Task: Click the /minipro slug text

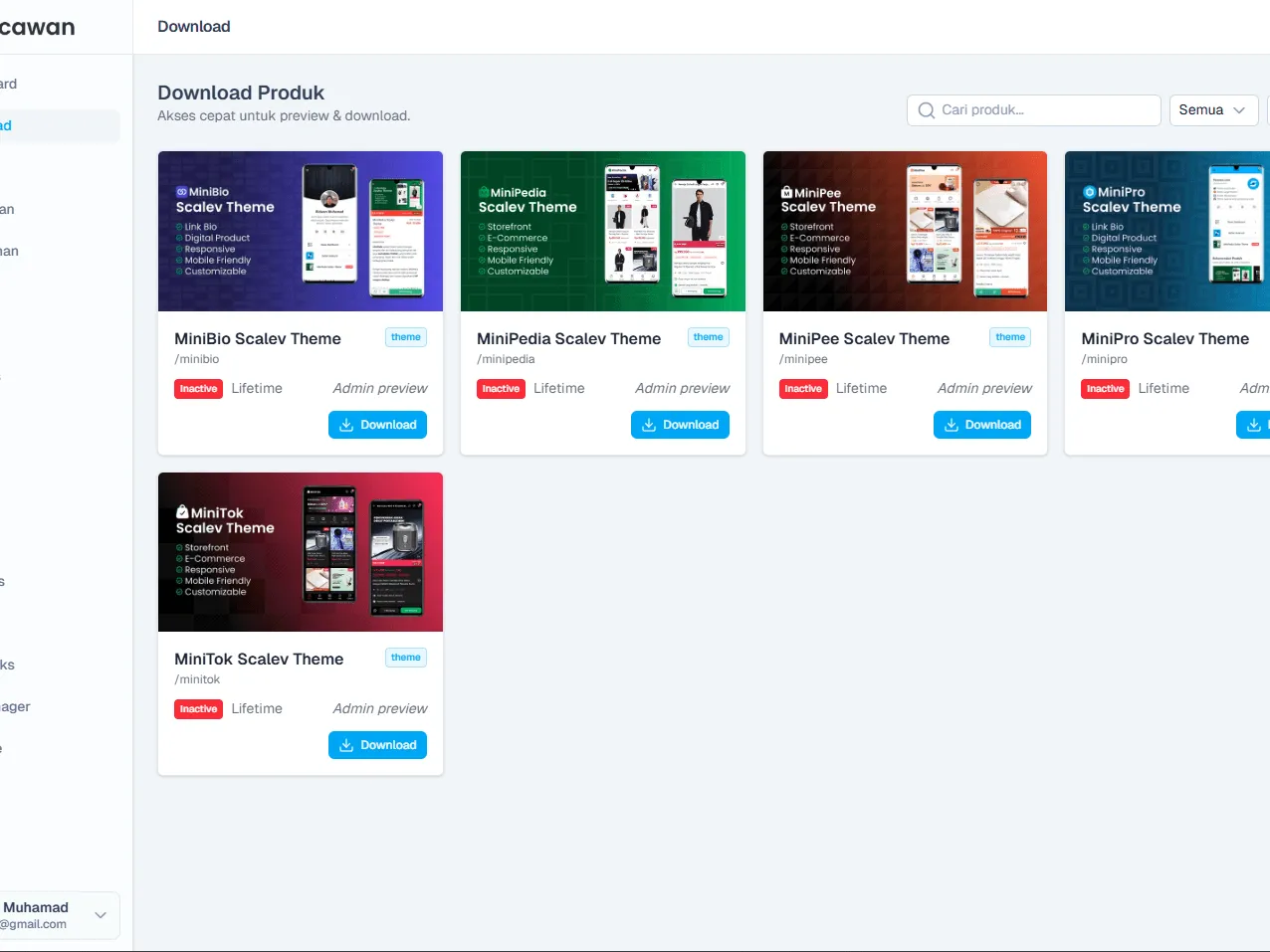Action: pyautogui.click(x=1105, y=359)
